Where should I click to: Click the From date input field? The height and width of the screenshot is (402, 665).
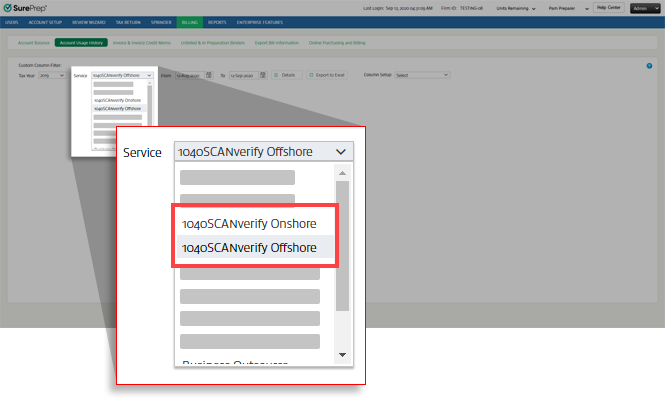point(190,75)
